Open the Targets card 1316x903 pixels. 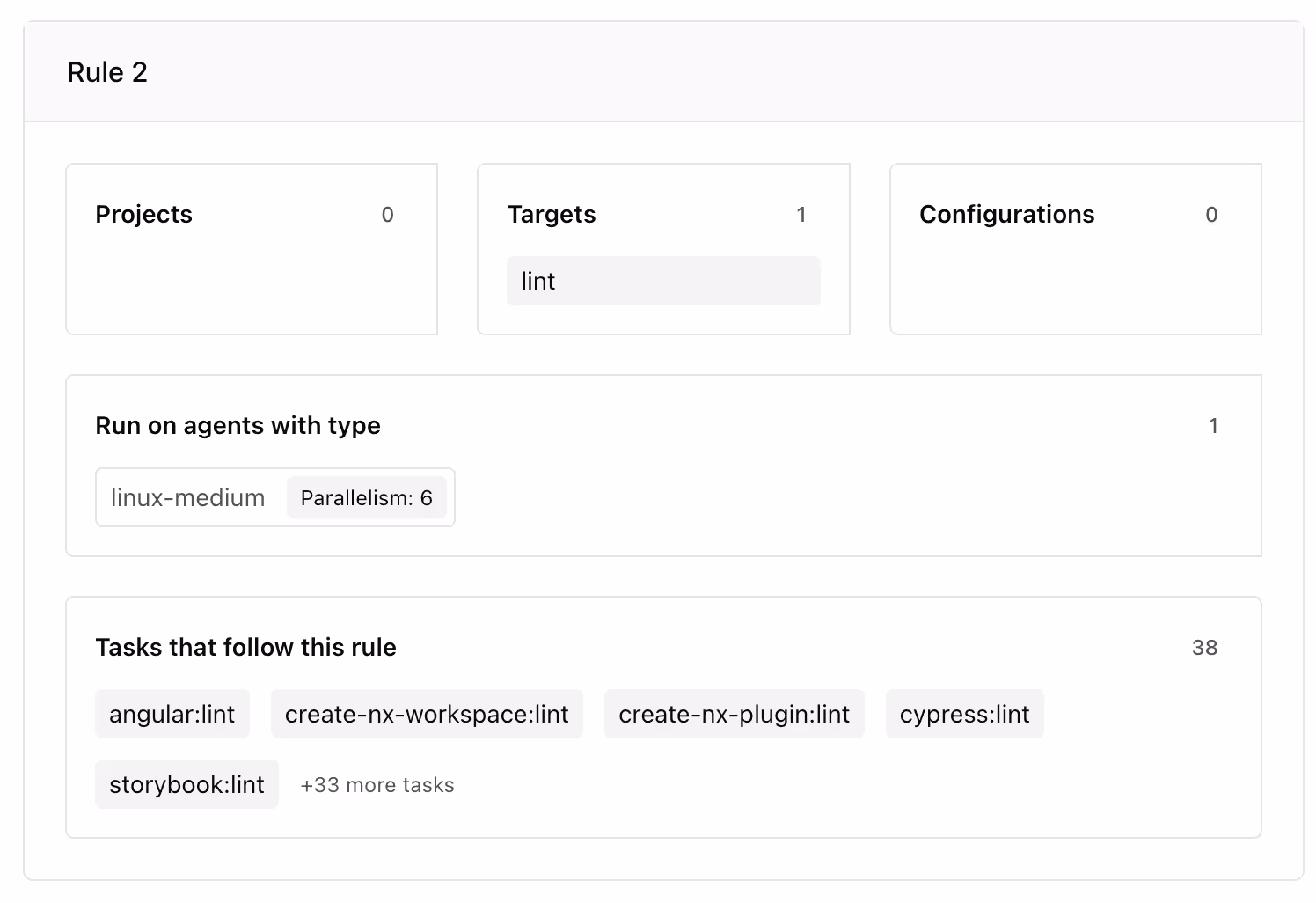pos(663,249)
